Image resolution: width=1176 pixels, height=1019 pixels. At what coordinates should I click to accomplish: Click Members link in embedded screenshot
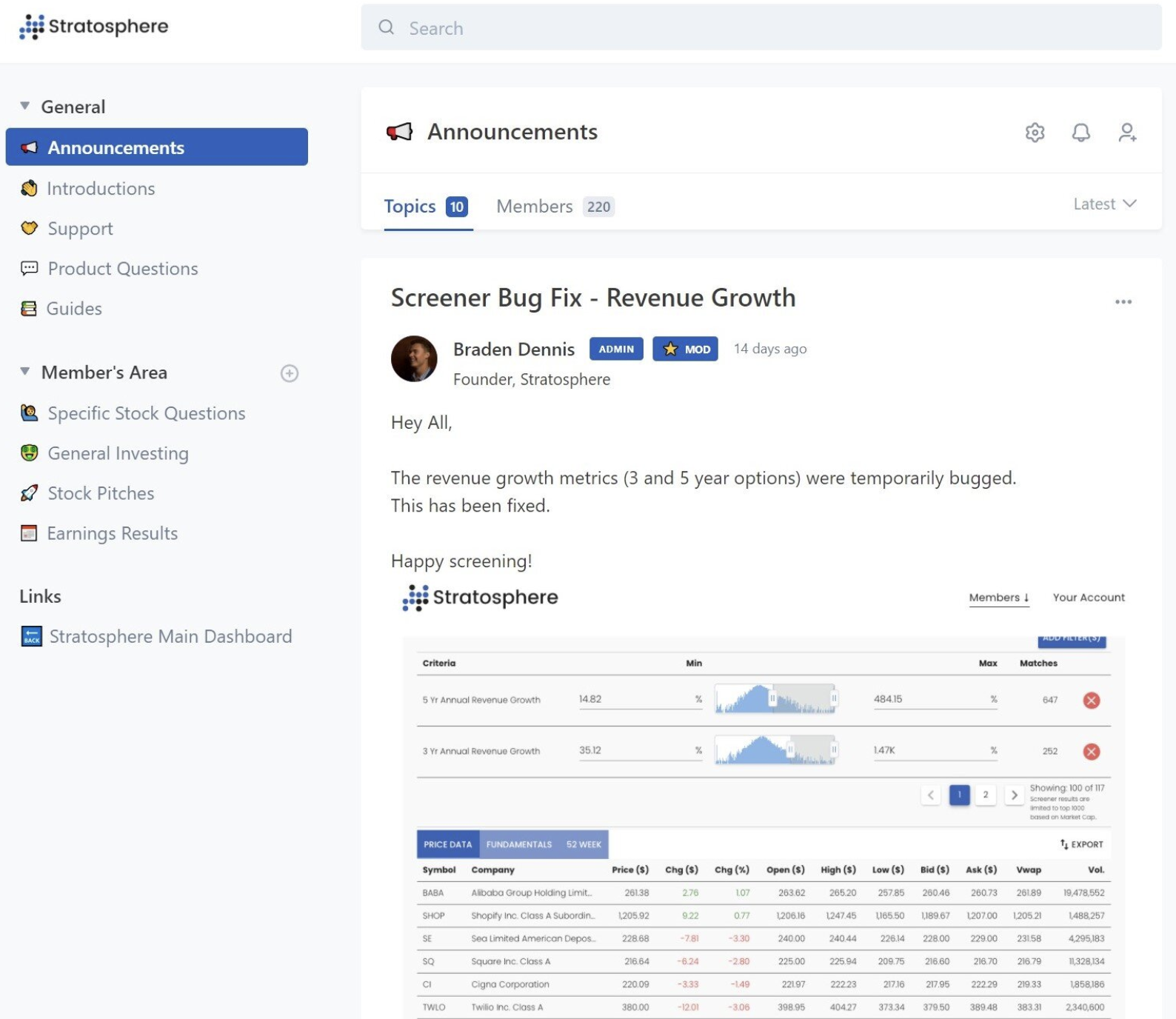[x=999, y=598]
